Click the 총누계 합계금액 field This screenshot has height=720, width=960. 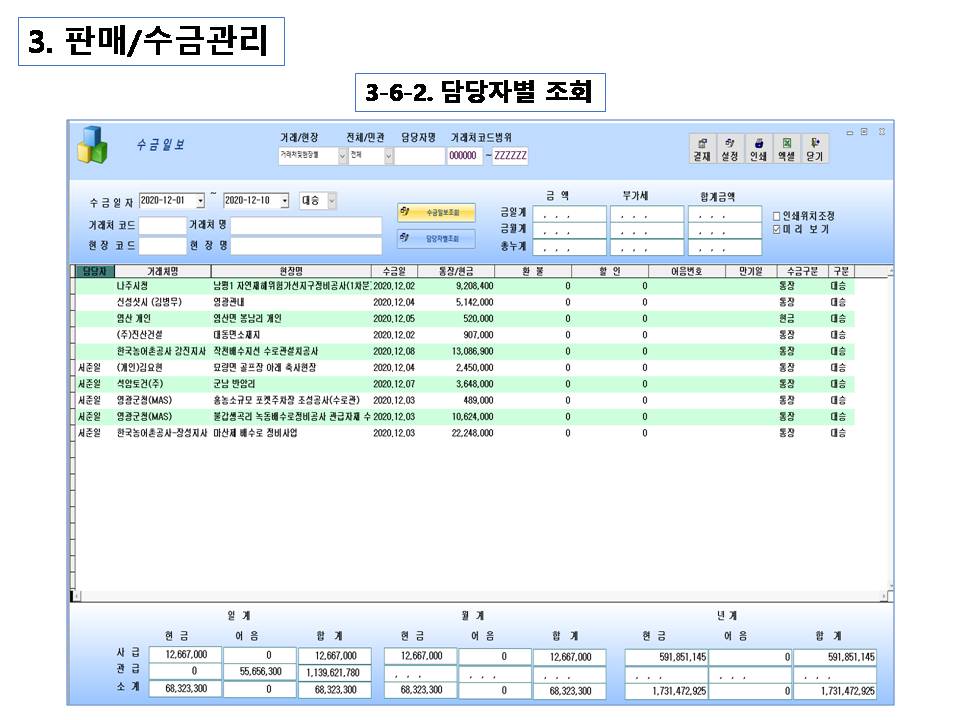[x=725, y=247]
